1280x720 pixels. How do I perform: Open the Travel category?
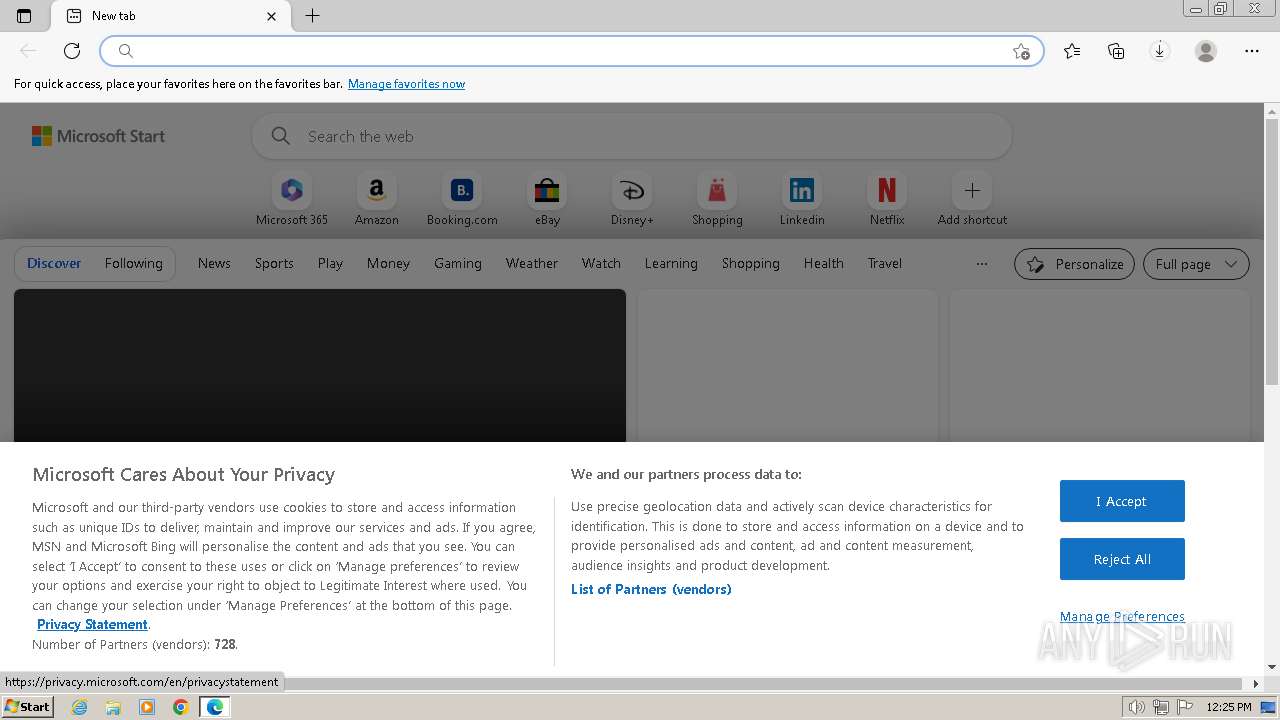885,263
